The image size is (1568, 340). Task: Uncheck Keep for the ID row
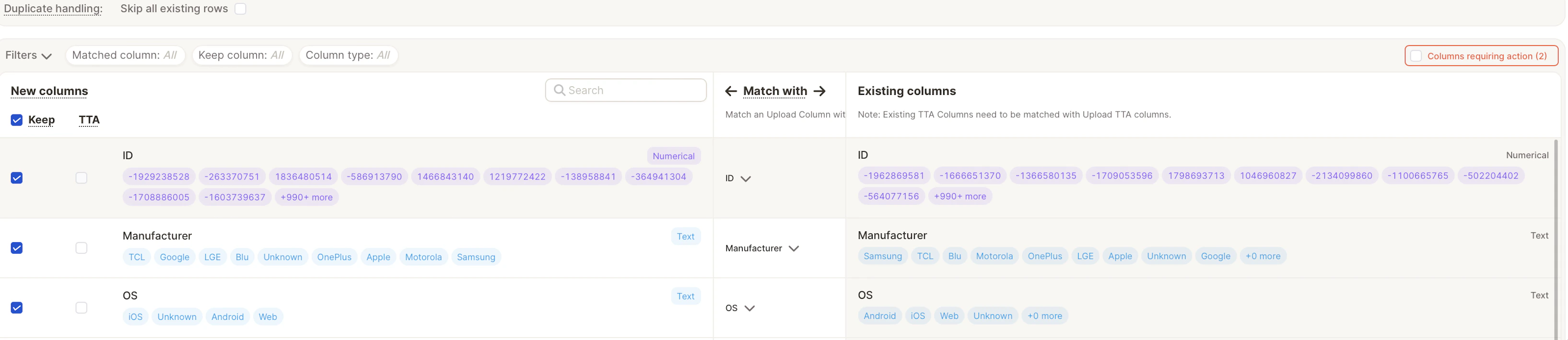tap(17, 178)
